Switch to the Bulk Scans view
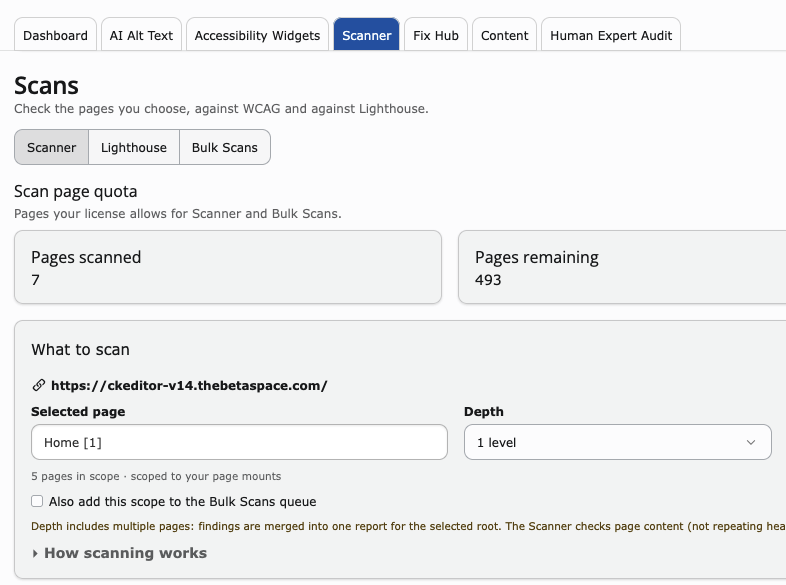The image size is (786, 585). (225, 147)
